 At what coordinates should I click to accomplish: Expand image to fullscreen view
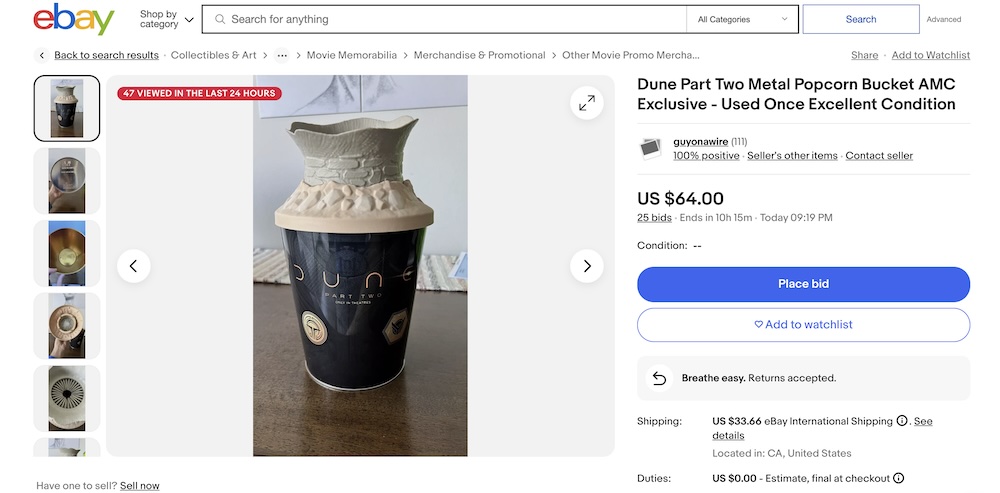click(586, 102)
